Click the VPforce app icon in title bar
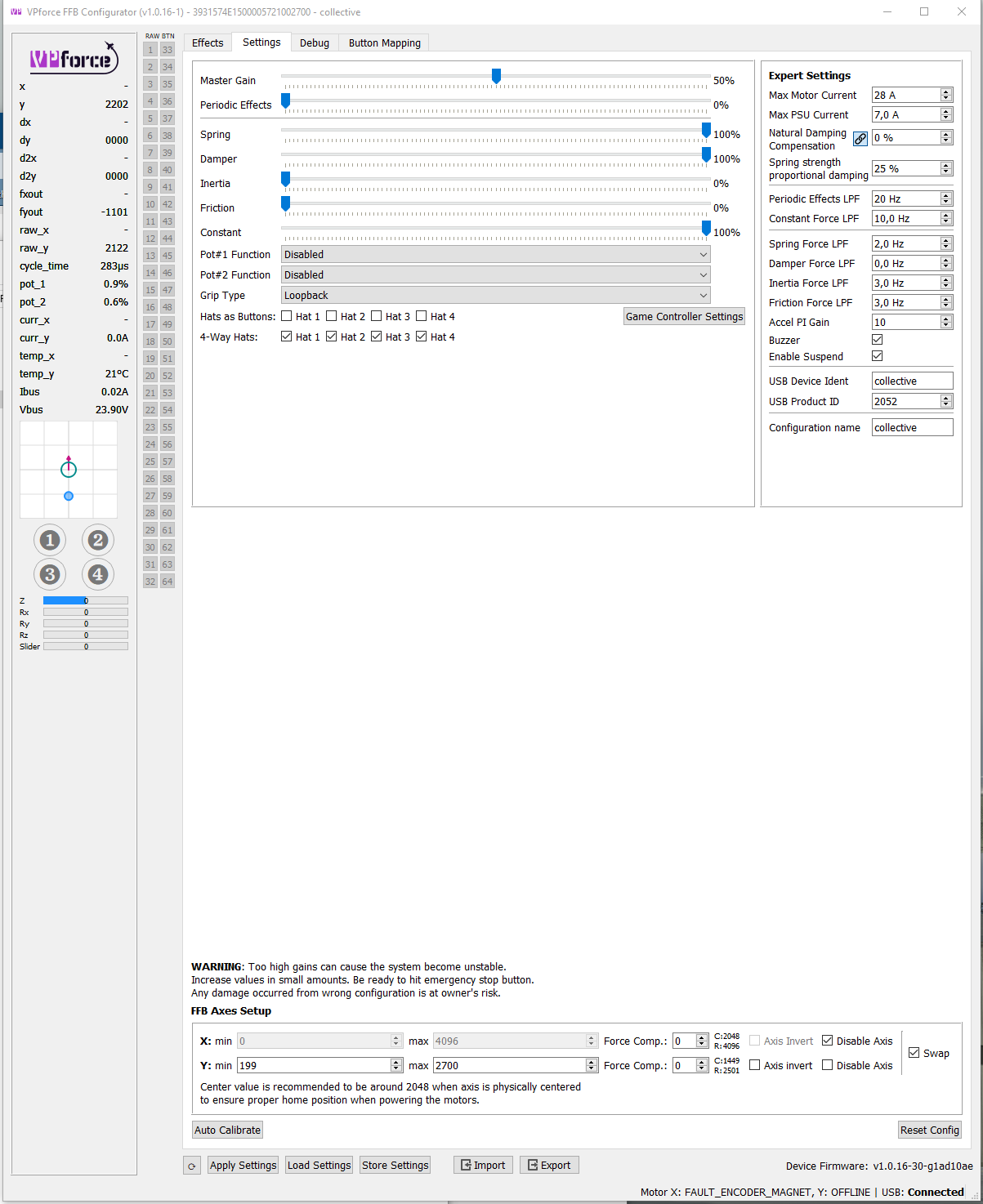Viewport: 983px width, 1204px height. point(16,12)
